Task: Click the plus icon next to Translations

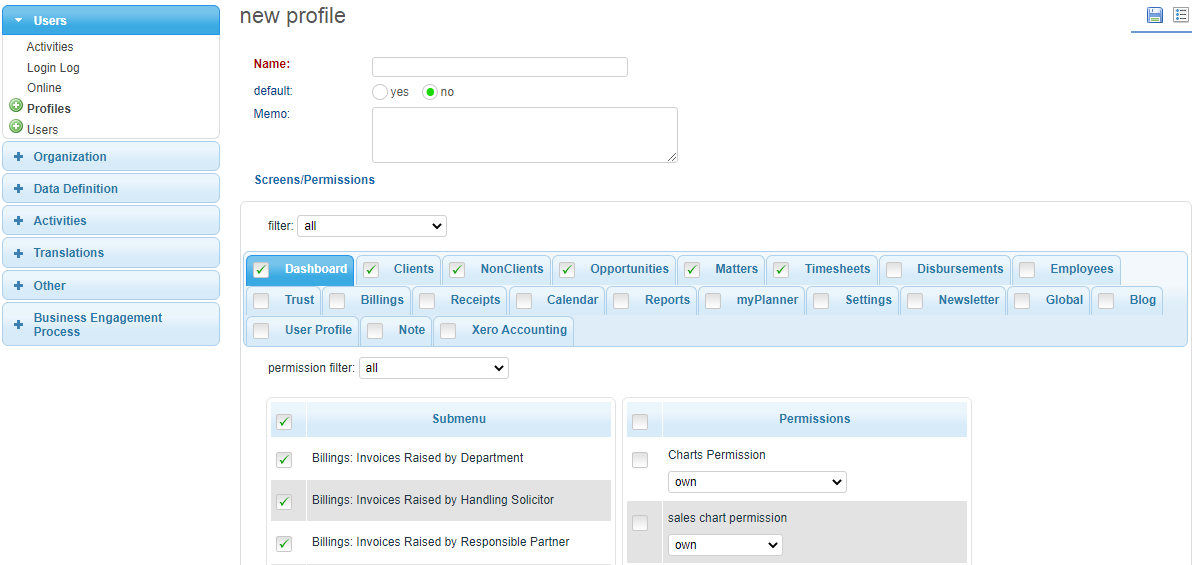Action: (18, 253)
